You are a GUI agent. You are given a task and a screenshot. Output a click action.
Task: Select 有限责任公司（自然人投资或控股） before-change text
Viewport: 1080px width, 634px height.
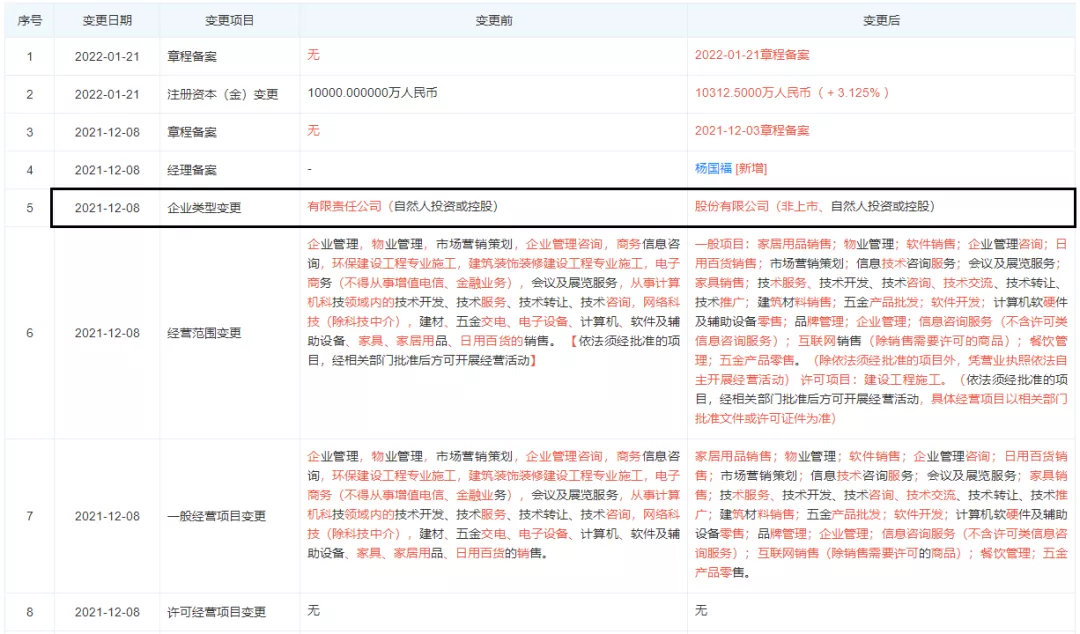402,207
